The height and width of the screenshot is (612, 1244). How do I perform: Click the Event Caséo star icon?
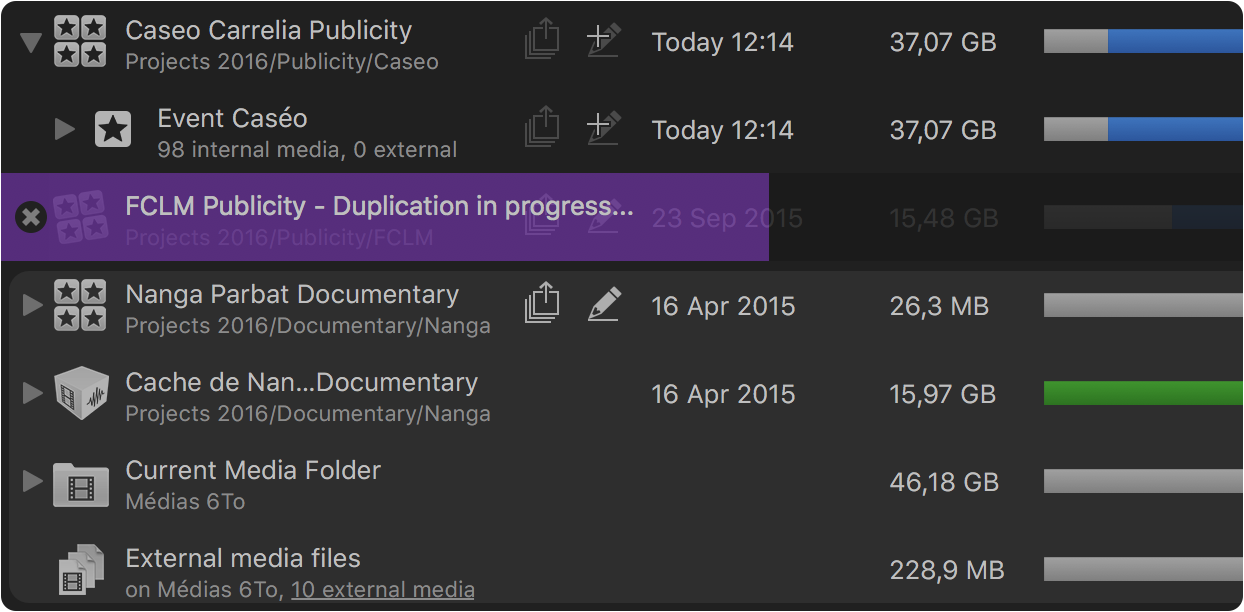click(113, 129)
